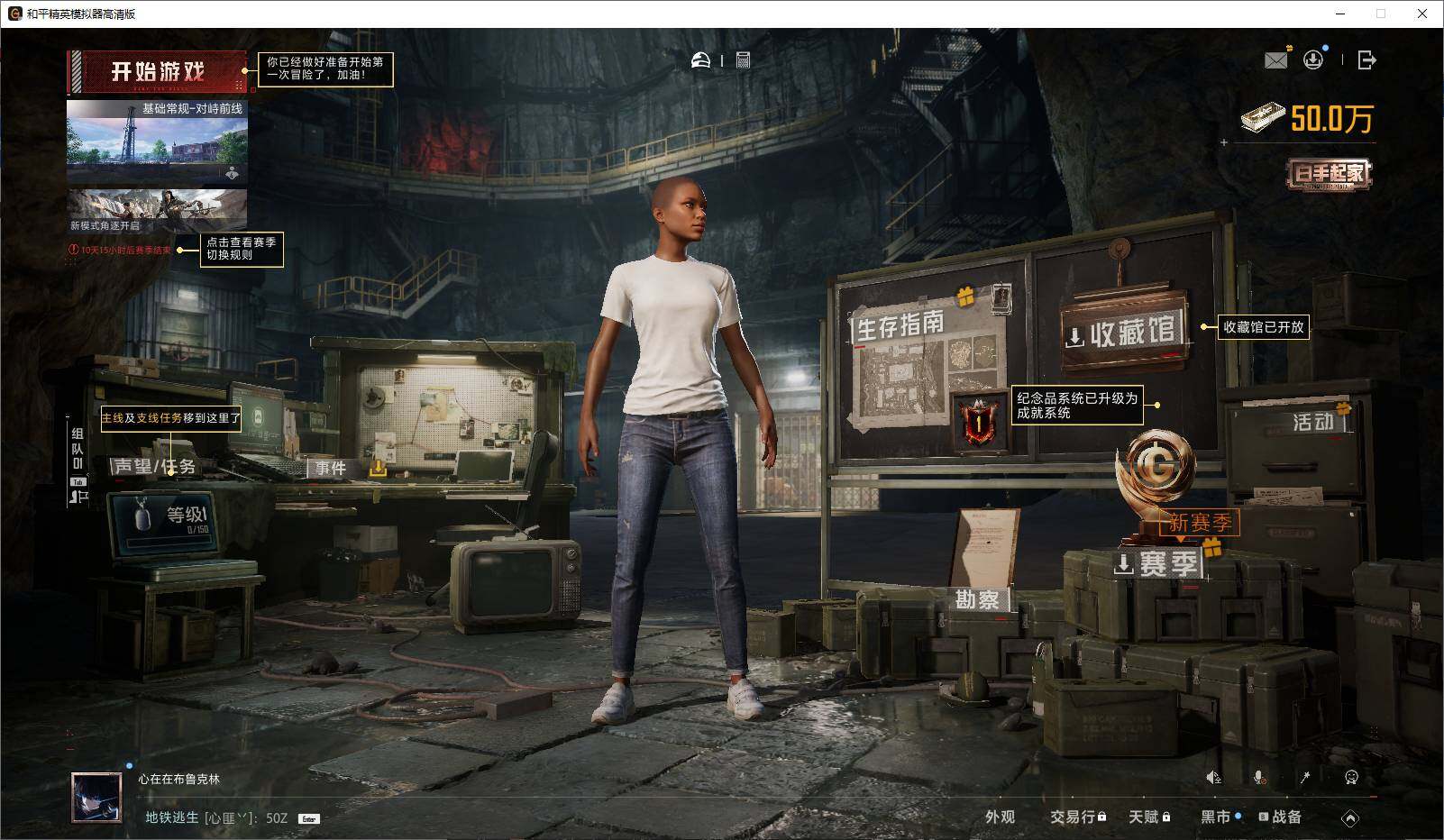Toggle the microphone mute icon

1259,777
